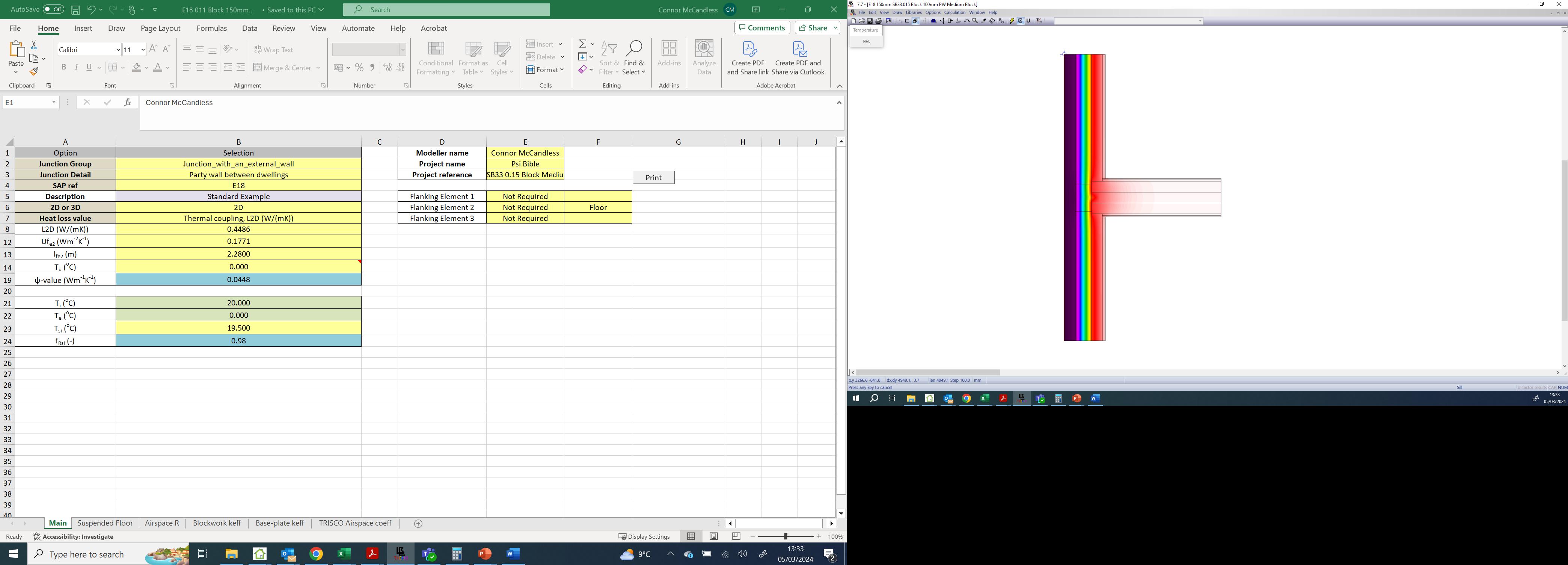Switch to the Suspended Floor sheet
Screen dimensions: 1568x565
105,523
